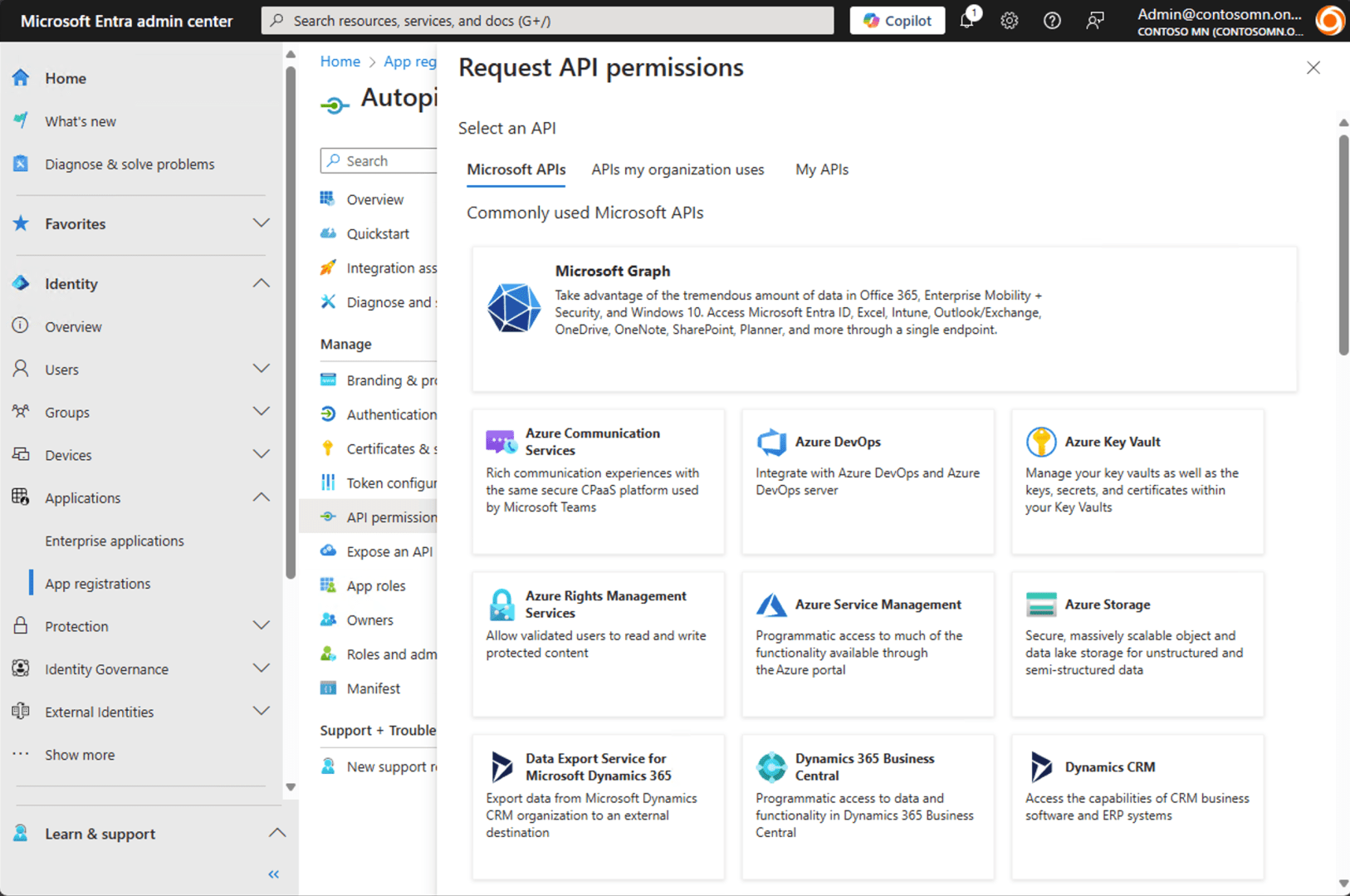Click the Azure Service Management icon
The image size is (1350, 896).
(771, 605)
